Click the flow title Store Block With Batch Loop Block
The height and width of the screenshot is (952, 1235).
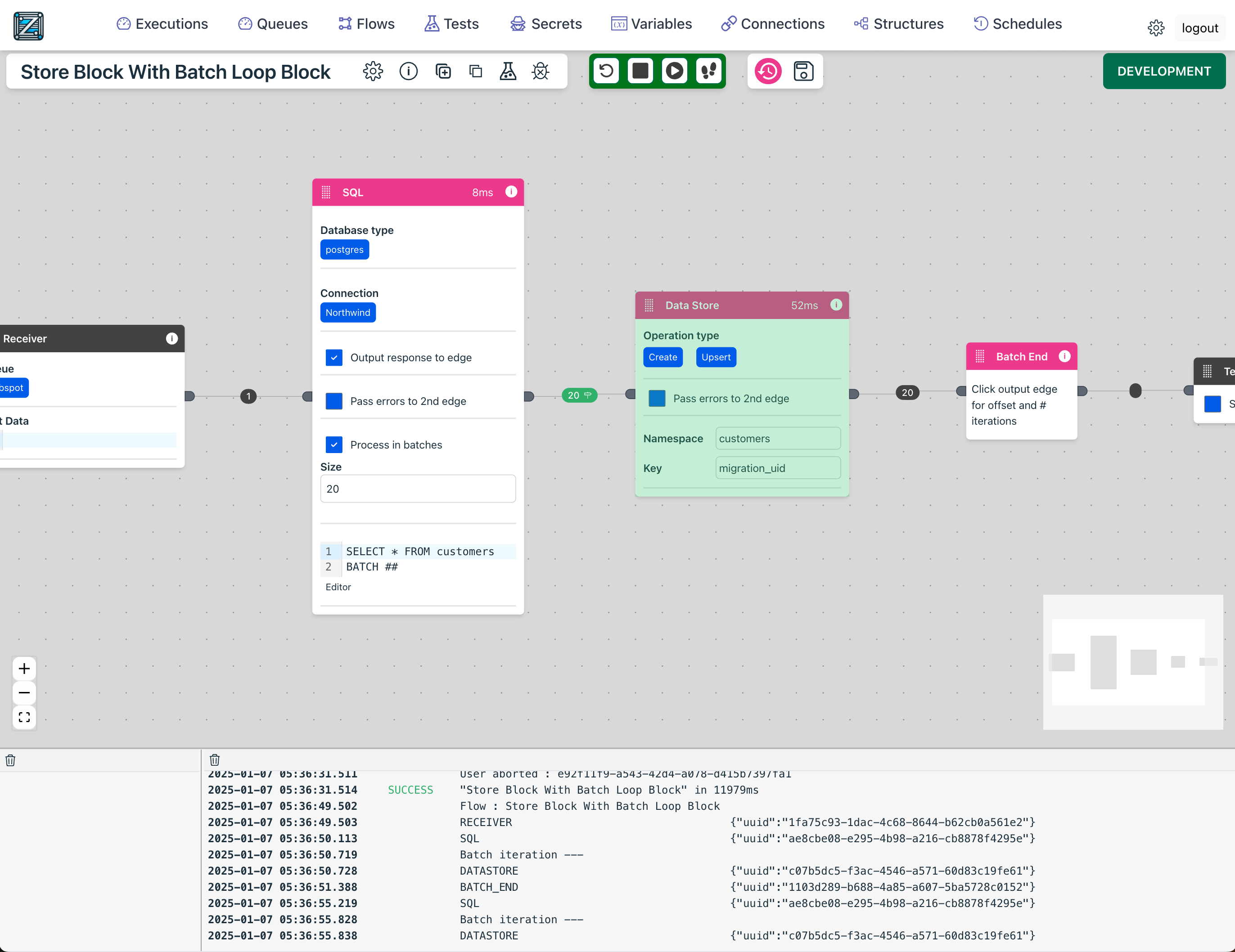click(175, 72)
